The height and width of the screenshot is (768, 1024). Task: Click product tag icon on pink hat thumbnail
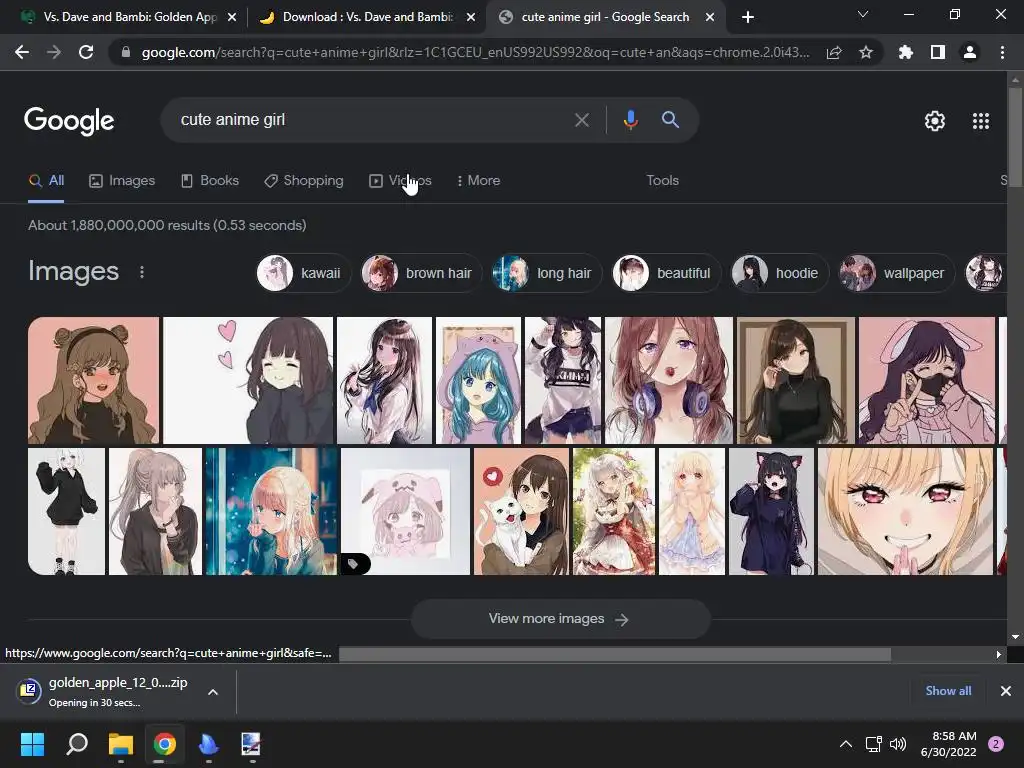click(354, 564)
